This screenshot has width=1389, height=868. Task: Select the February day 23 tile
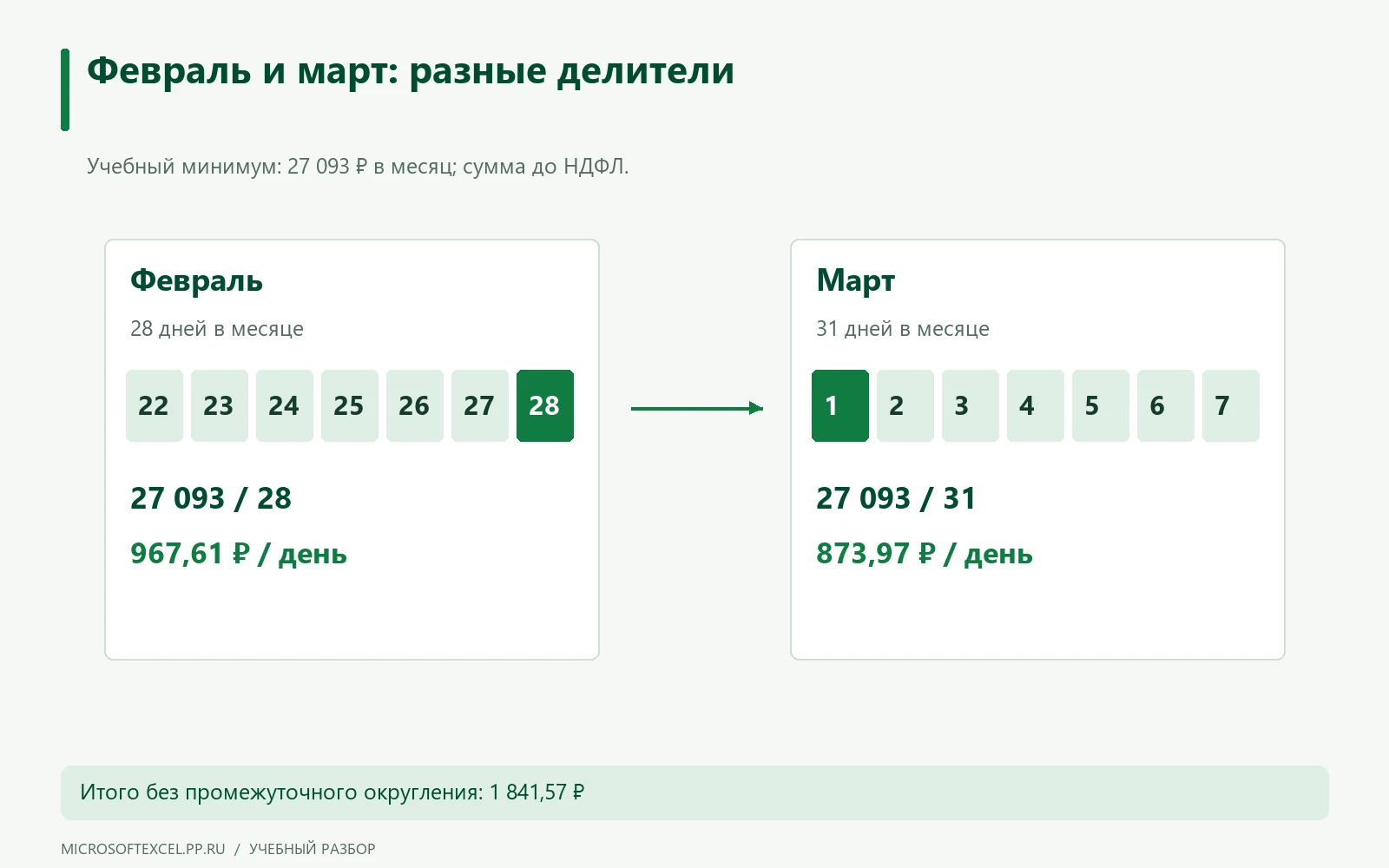(220, 405)
